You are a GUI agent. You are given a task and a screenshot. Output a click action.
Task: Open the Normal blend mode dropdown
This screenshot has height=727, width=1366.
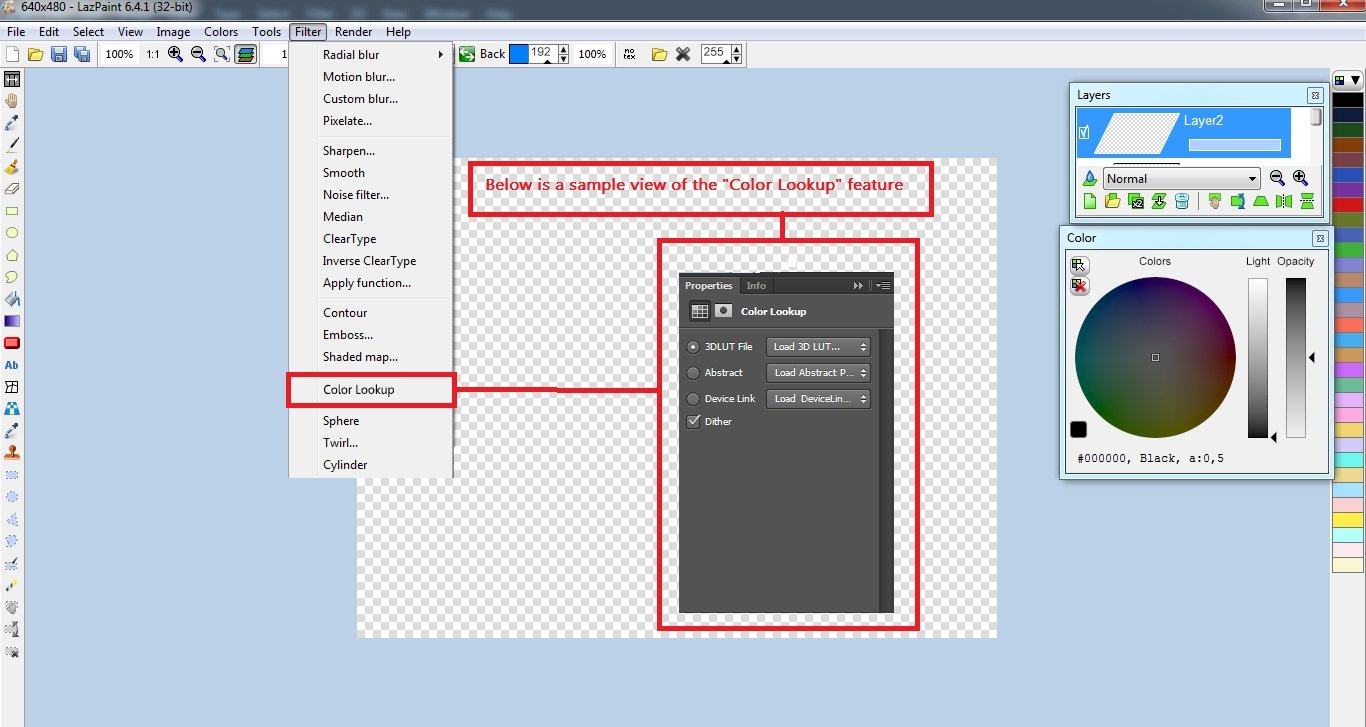(1181, 179)
